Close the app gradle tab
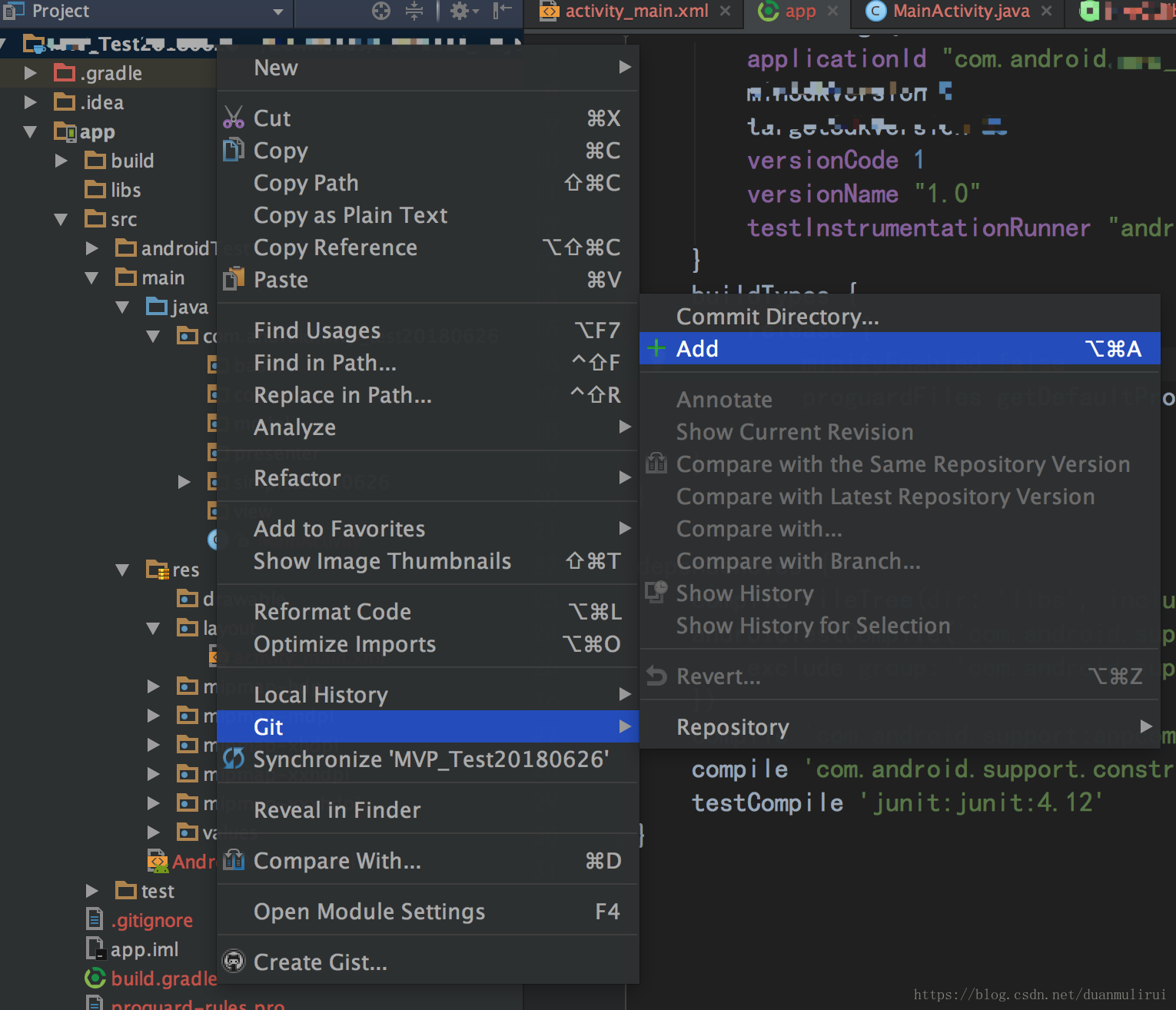Screen dimensions: 1176x1010 [x=832, y=11]
